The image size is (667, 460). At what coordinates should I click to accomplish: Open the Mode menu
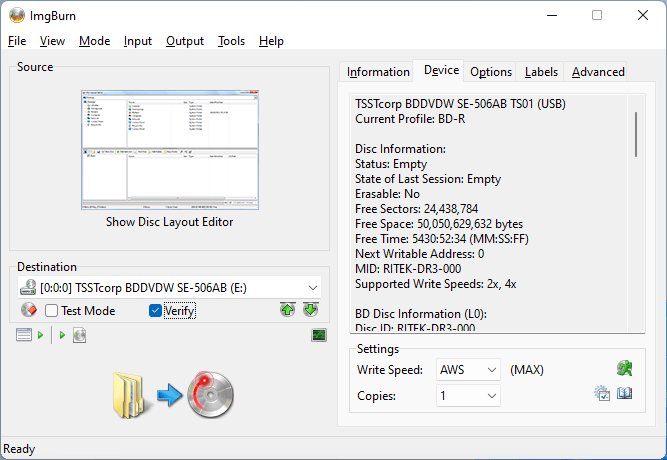94,41
